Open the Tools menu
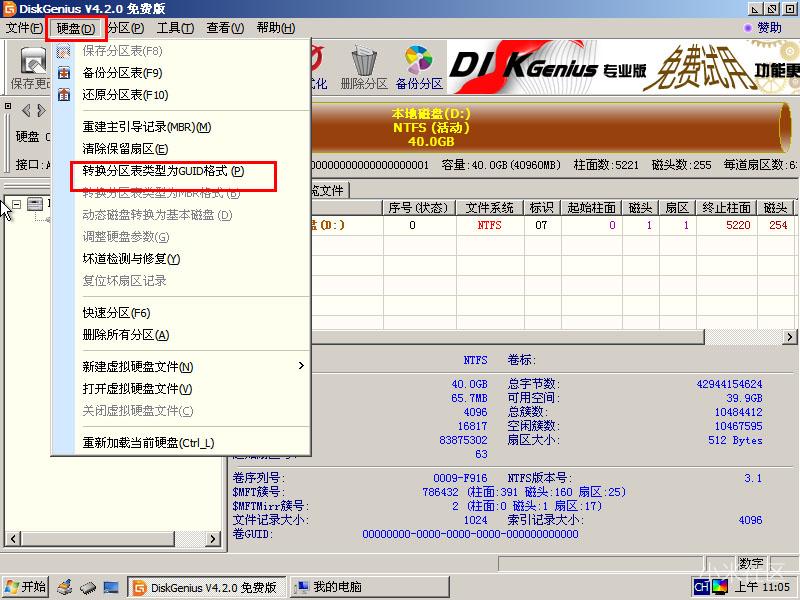The height and width of the screenshot is (600, 800). 175,28
